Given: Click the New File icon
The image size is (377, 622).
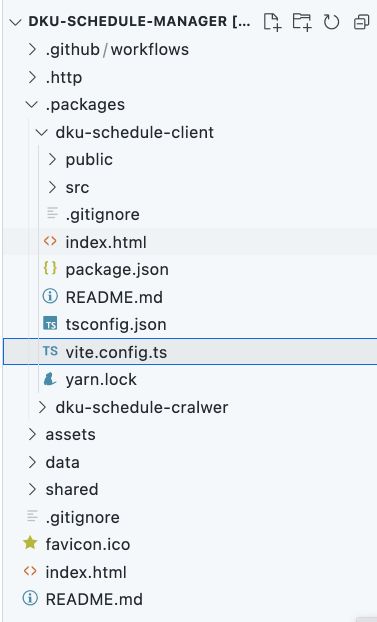Looking at the screenshot, I should pos(272,21).
